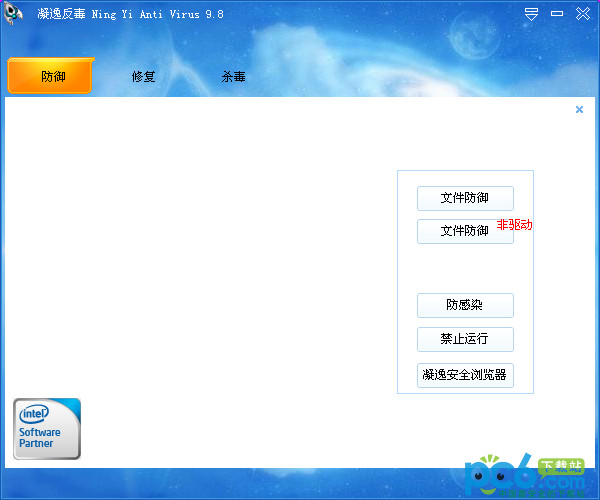The height and width of the screenshot is (500, 600).
Task: Click the title text 凝逸反毒 Ning Yi Anti Virus 9.8
Action: click(x=130, y=14)
